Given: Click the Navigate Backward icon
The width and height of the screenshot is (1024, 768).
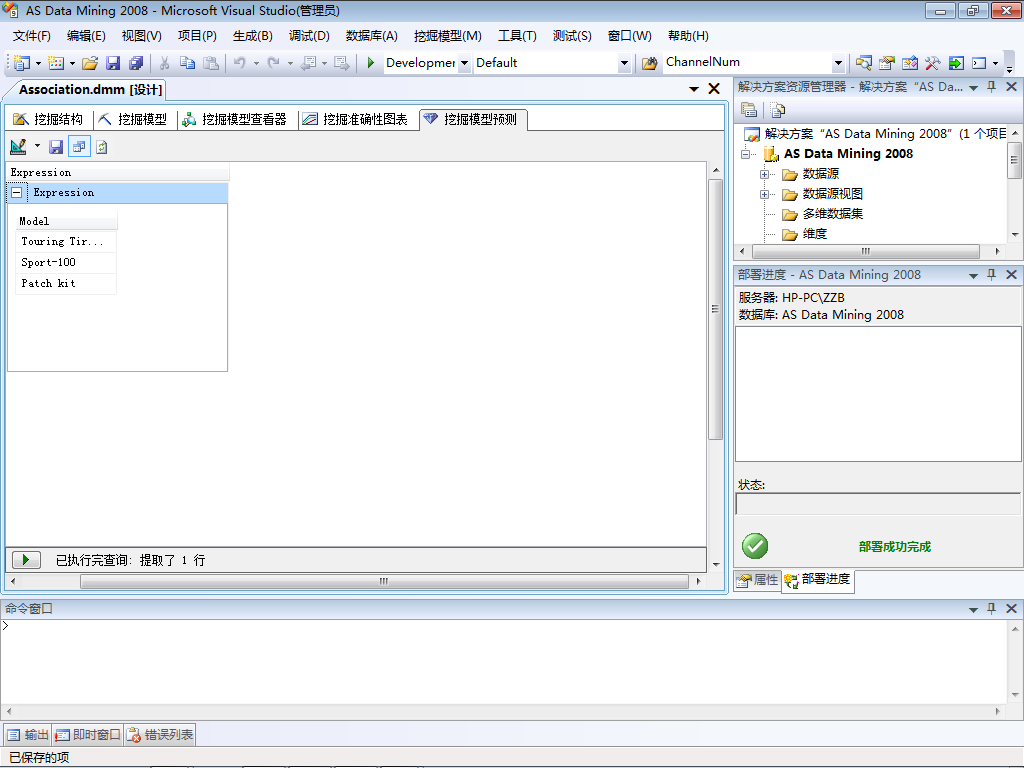Looking at the screenshot, I should click(308, 63).
